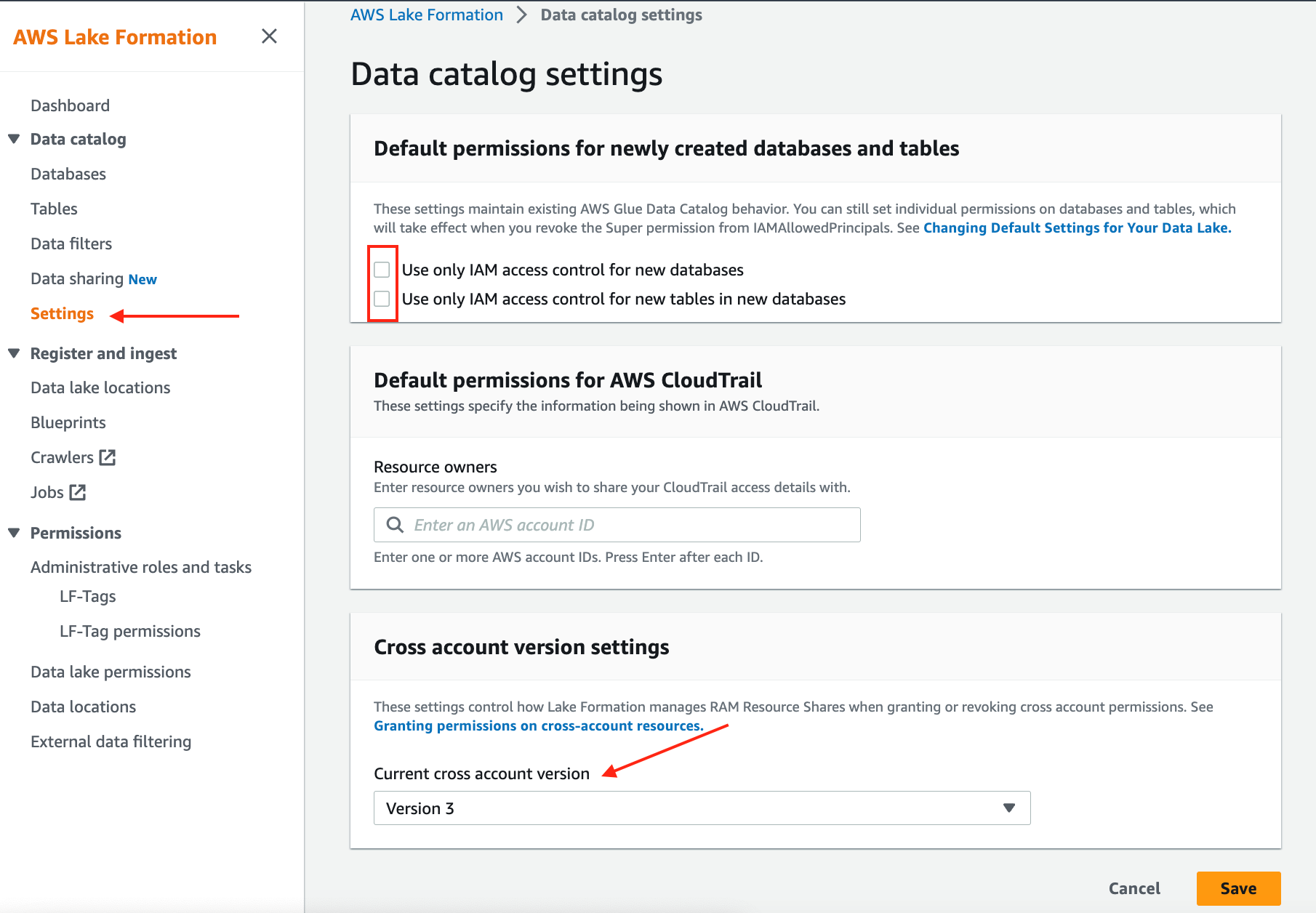The width and height of the screenshot is (1316, 913).
Task: Click the search magnifier in account ID field
Action: pyautogui.click(x=395, y=524)
